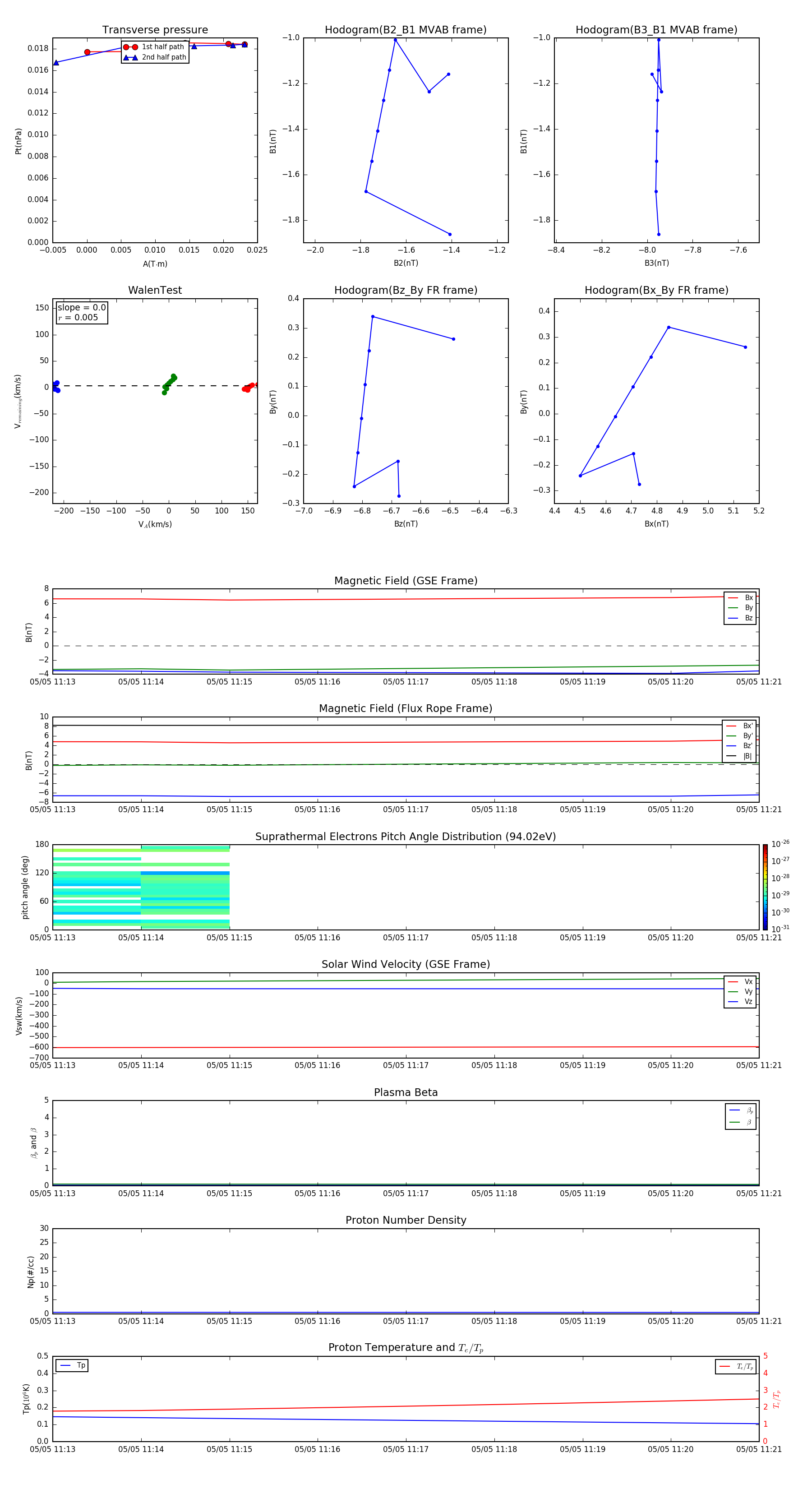
Task: Click the 'Bx(nT)' x-axis label
Action: [656, 524]
